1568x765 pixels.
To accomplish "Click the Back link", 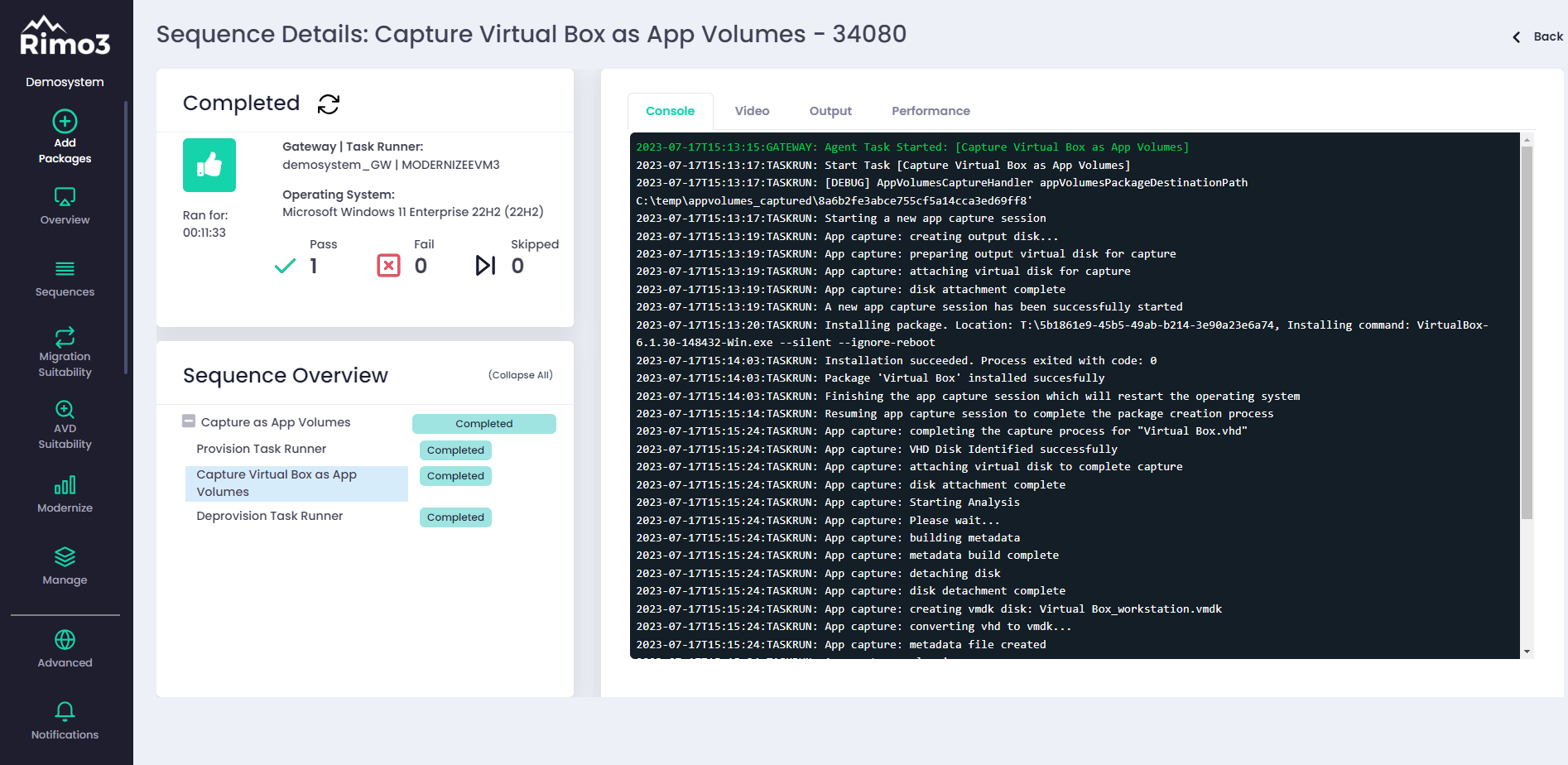I will [1547, 36].
